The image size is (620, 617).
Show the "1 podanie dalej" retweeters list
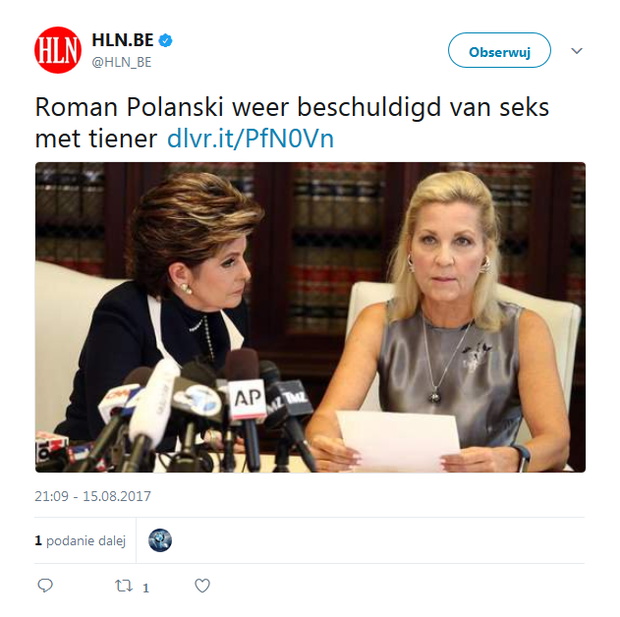(80, 540)
